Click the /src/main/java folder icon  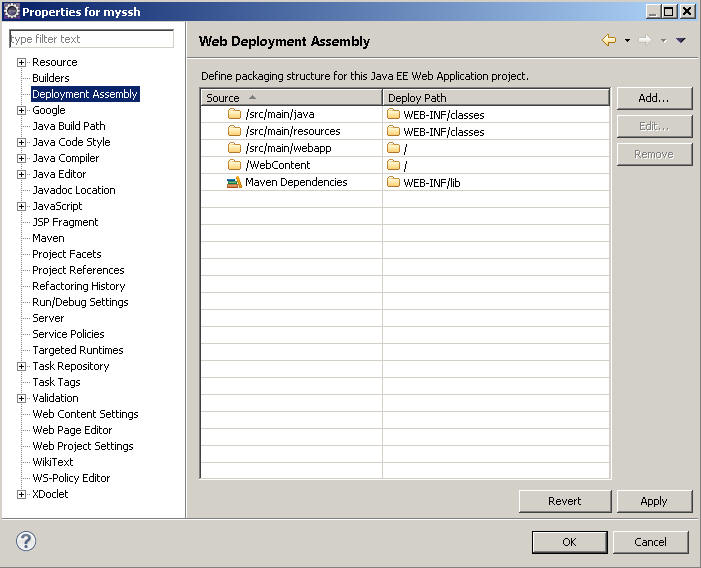235,114
